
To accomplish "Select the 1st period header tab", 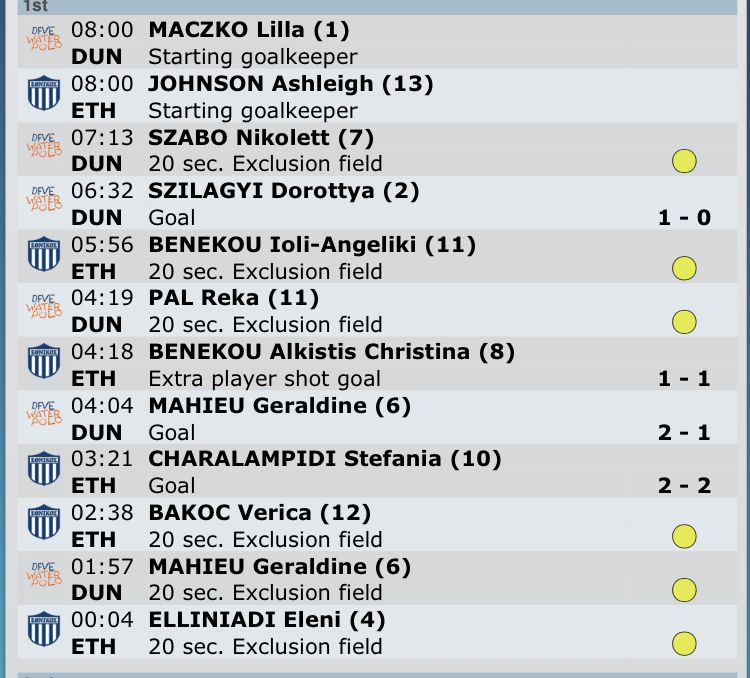I will point(34,6).
